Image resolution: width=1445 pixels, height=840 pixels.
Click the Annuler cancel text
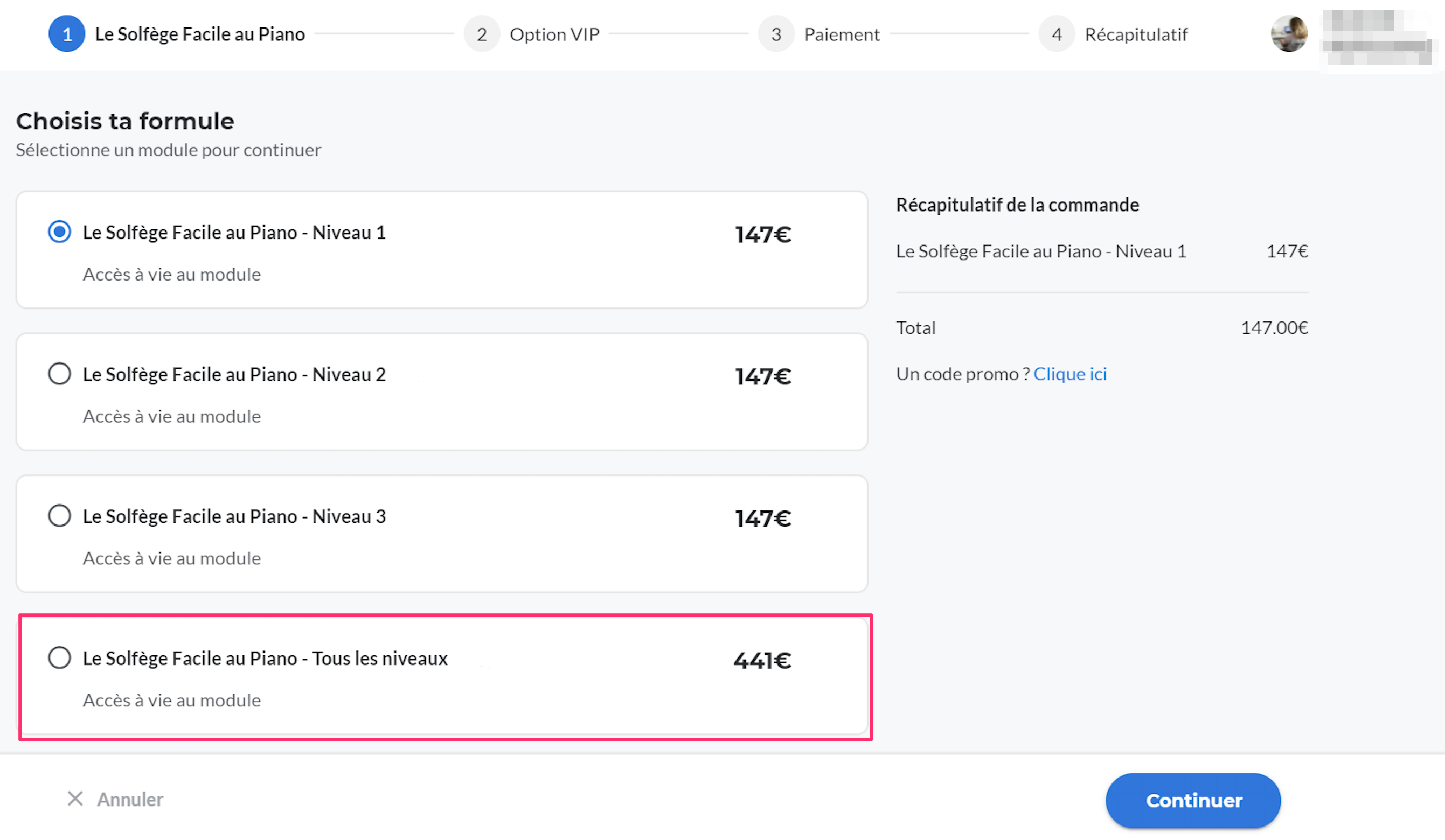130,799
